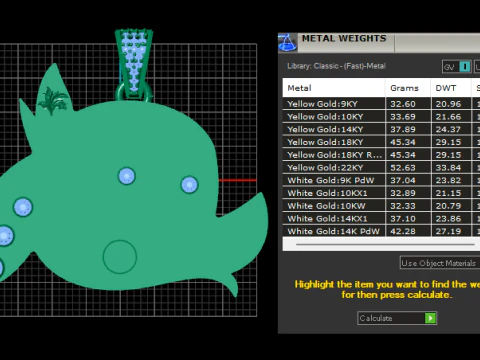Image resolution: width=480 pixels, height=360 pixels.
Task: Click the 37.89 grams cell
Action: [x=408, y=129]
